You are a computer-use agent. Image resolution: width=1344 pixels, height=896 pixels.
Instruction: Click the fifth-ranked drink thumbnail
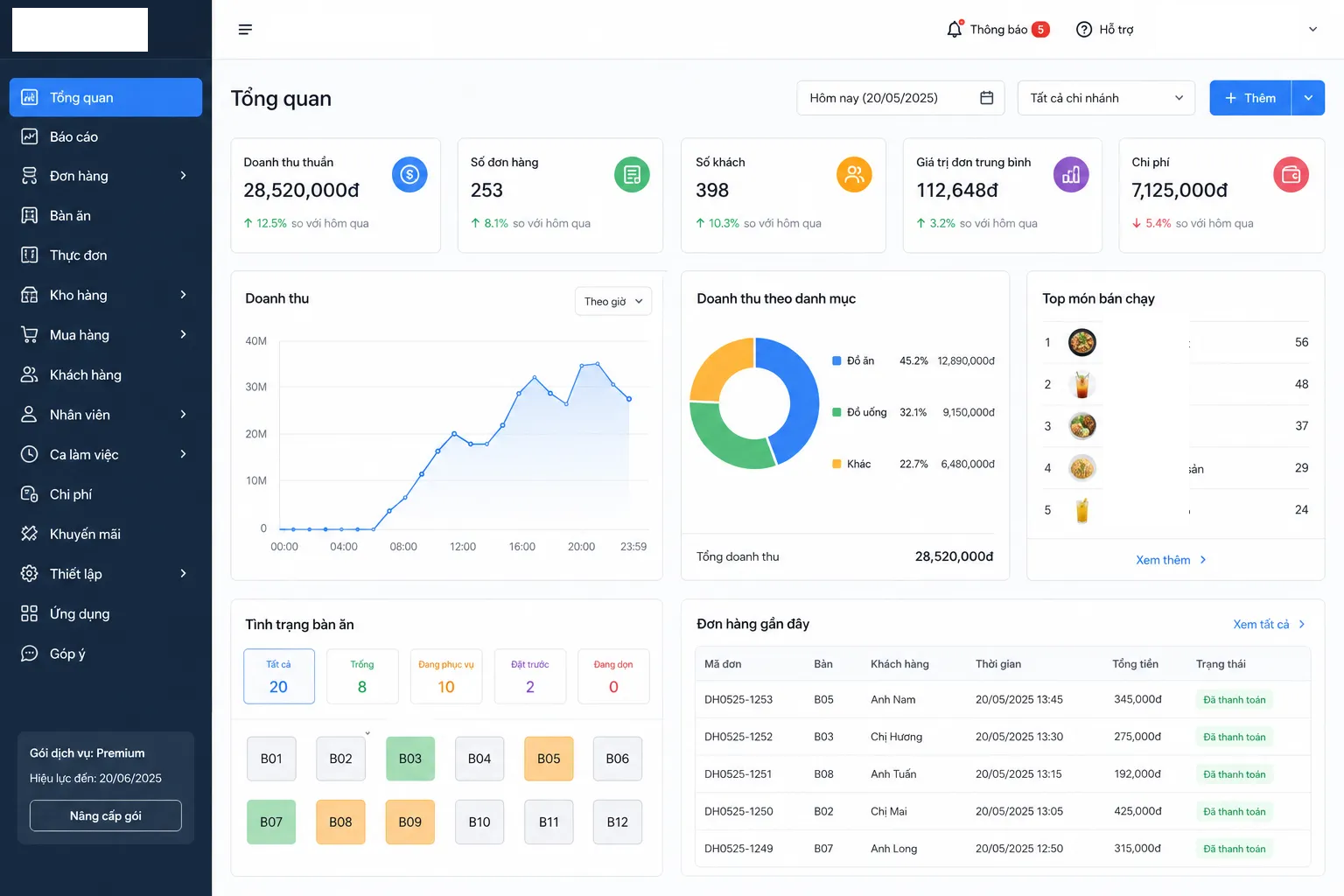pos(1082,510)
